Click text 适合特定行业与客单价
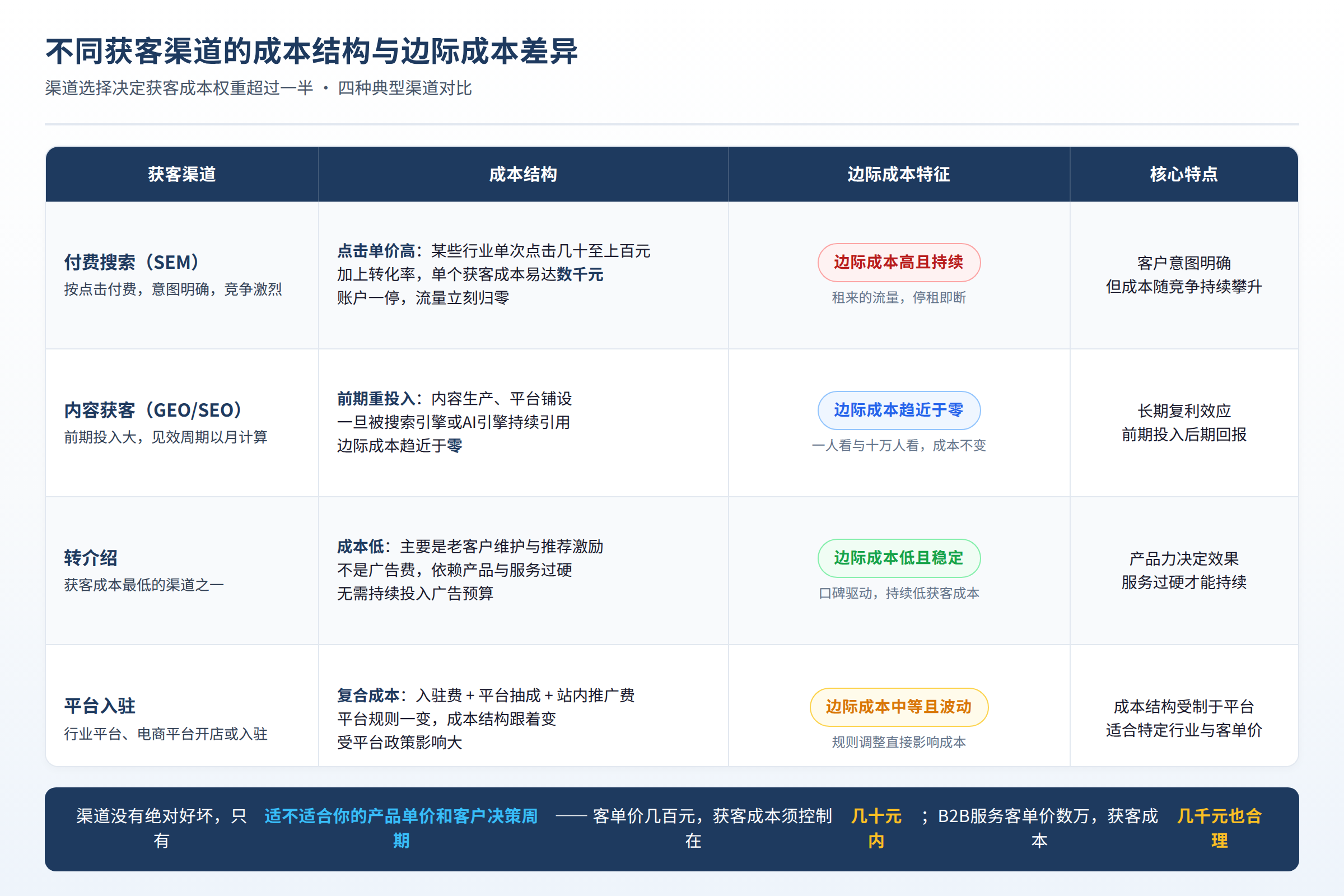 coord(1183,730)
